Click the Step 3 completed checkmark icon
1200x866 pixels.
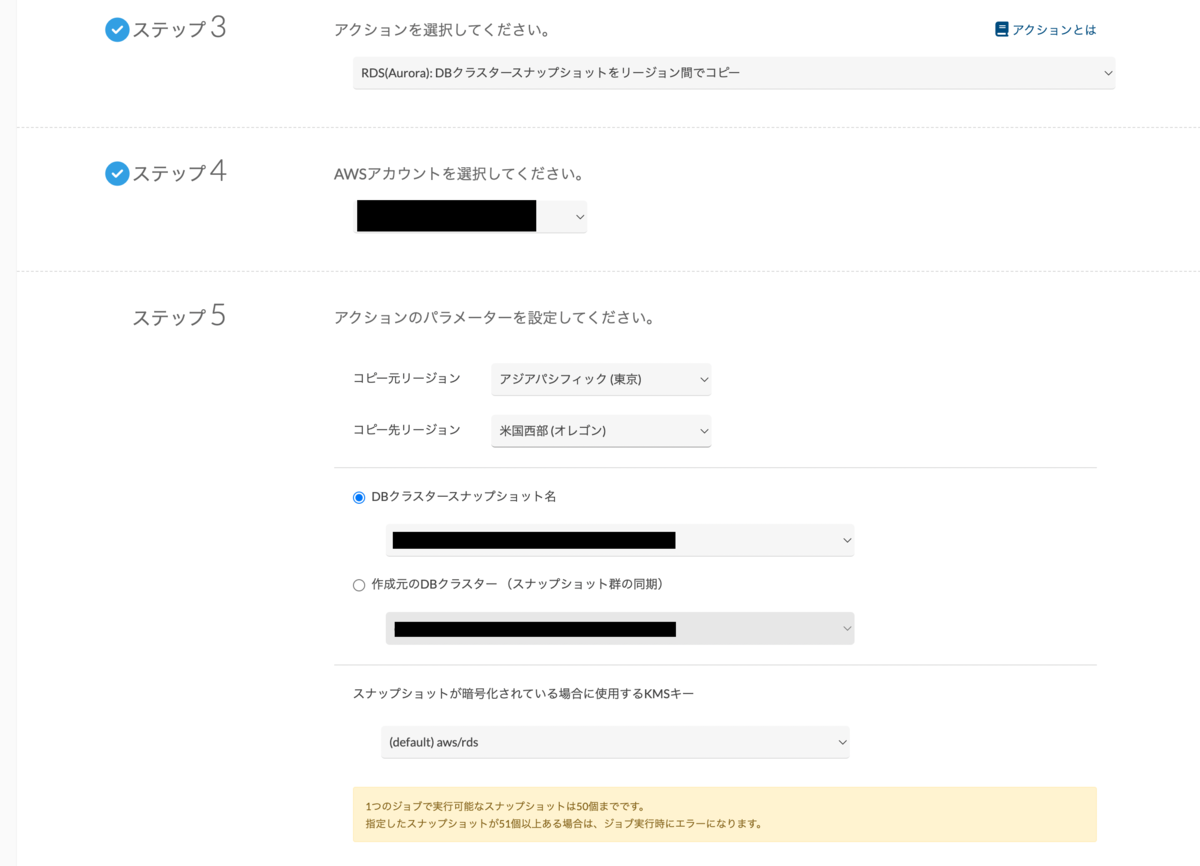pos(117,30)
